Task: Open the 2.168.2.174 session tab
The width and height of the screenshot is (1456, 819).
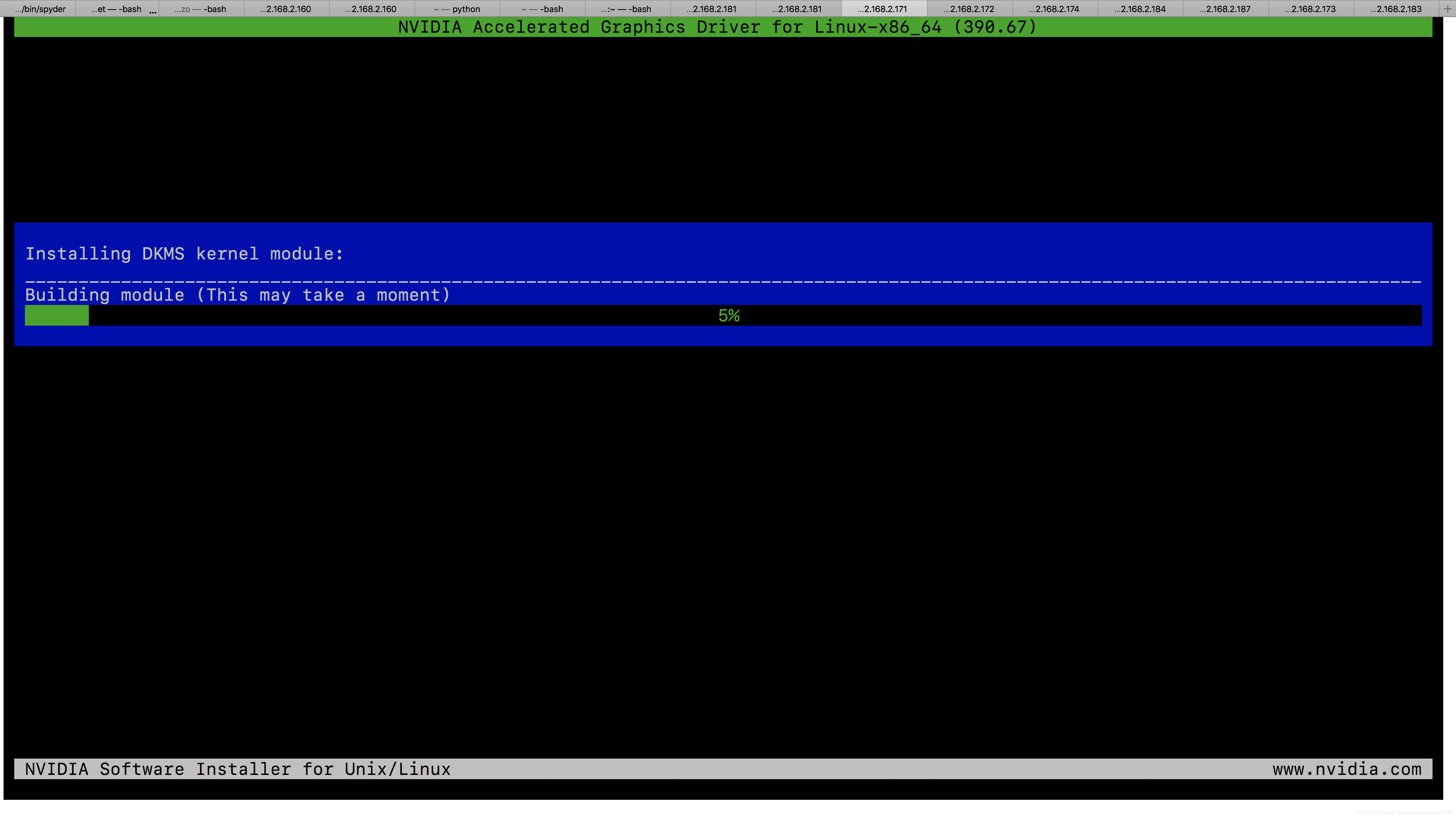Action: pos(1054,9)
